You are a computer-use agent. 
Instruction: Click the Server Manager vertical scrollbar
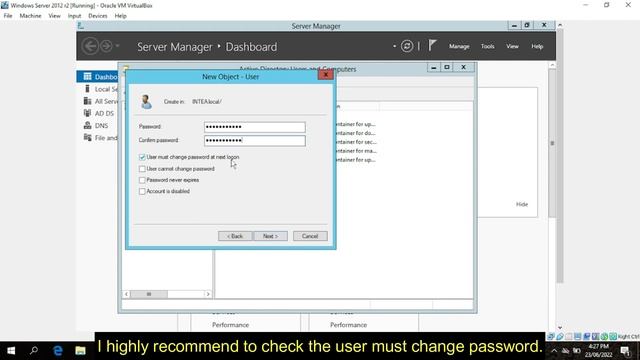coord(552,143)
